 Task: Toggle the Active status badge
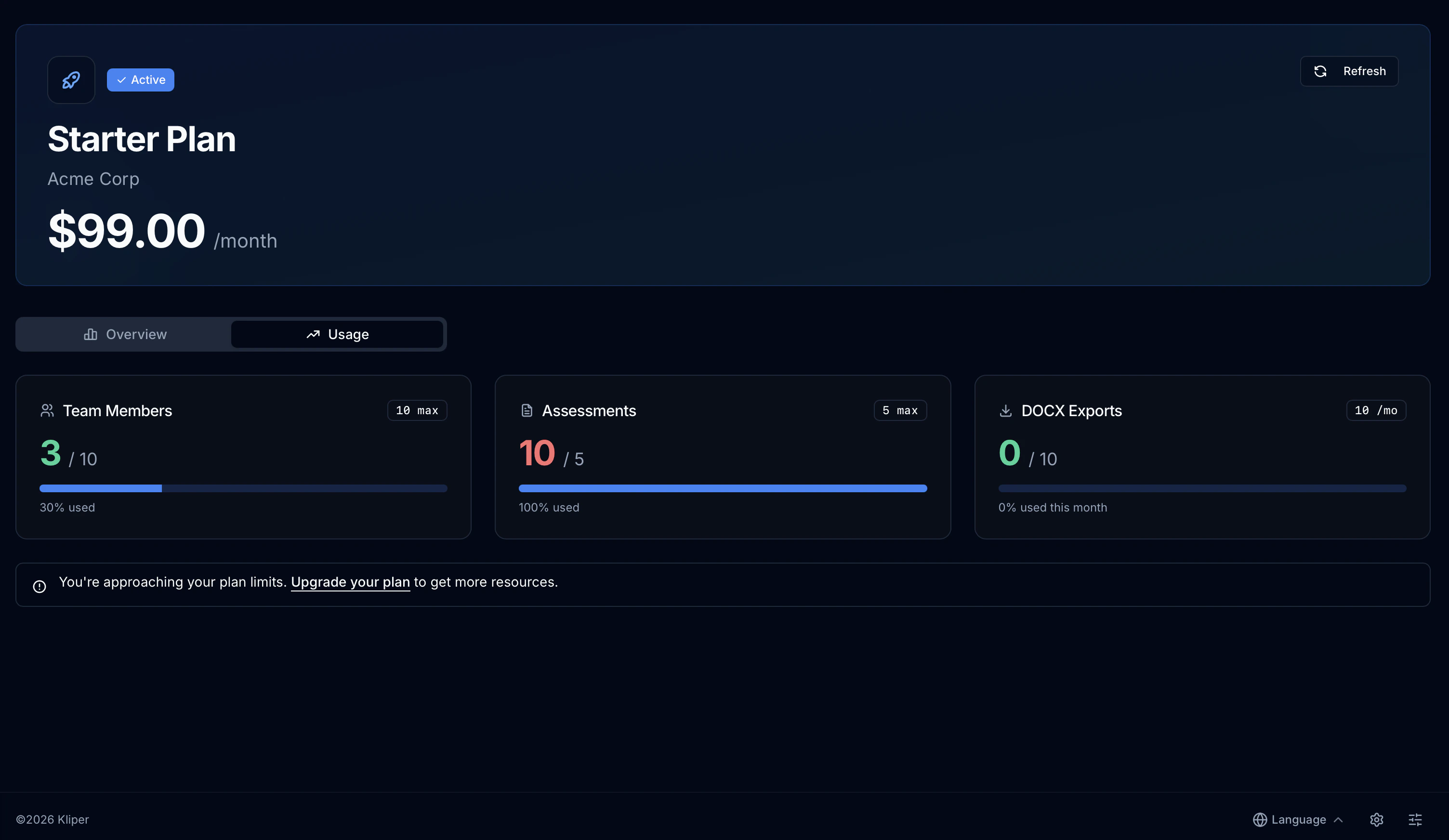(x=140, y=79)
